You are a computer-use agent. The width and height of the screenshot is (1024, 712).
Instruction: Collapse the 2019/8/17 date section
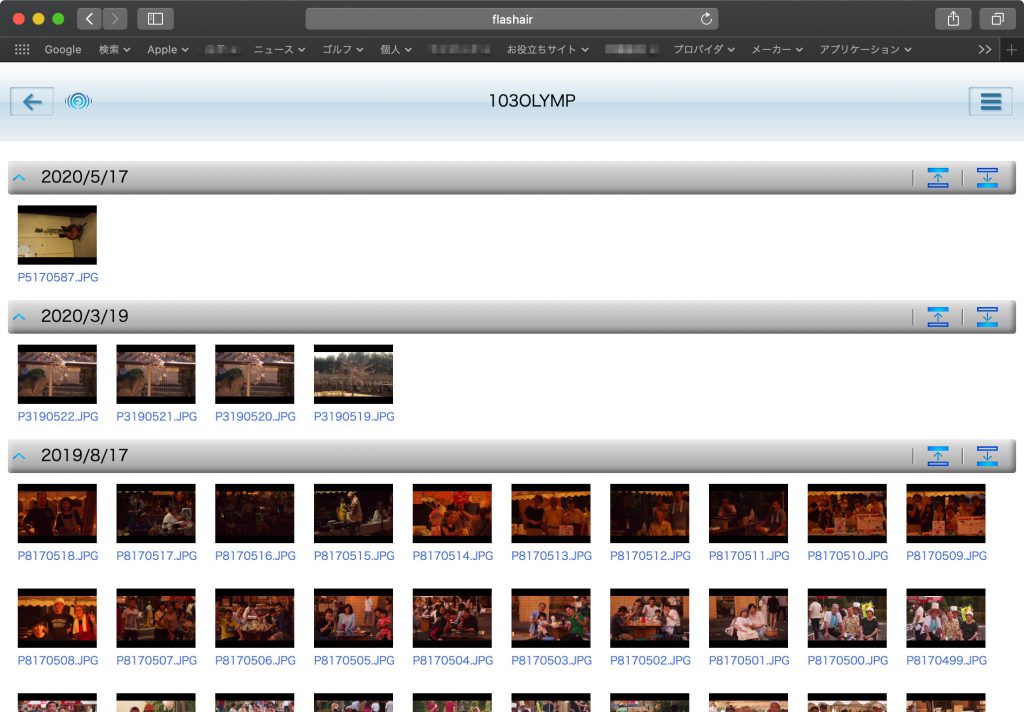click(19, 456)
